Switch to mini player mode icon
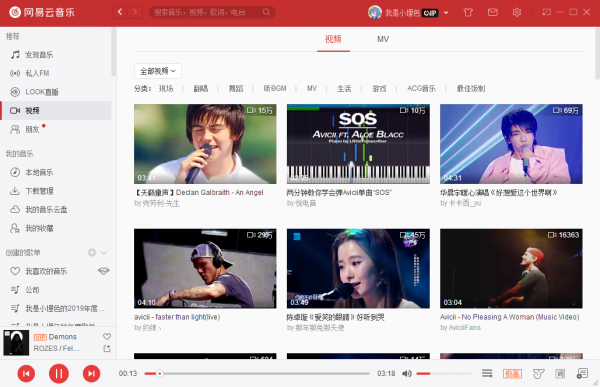This screenshot has height=387, width=600. 546,12
